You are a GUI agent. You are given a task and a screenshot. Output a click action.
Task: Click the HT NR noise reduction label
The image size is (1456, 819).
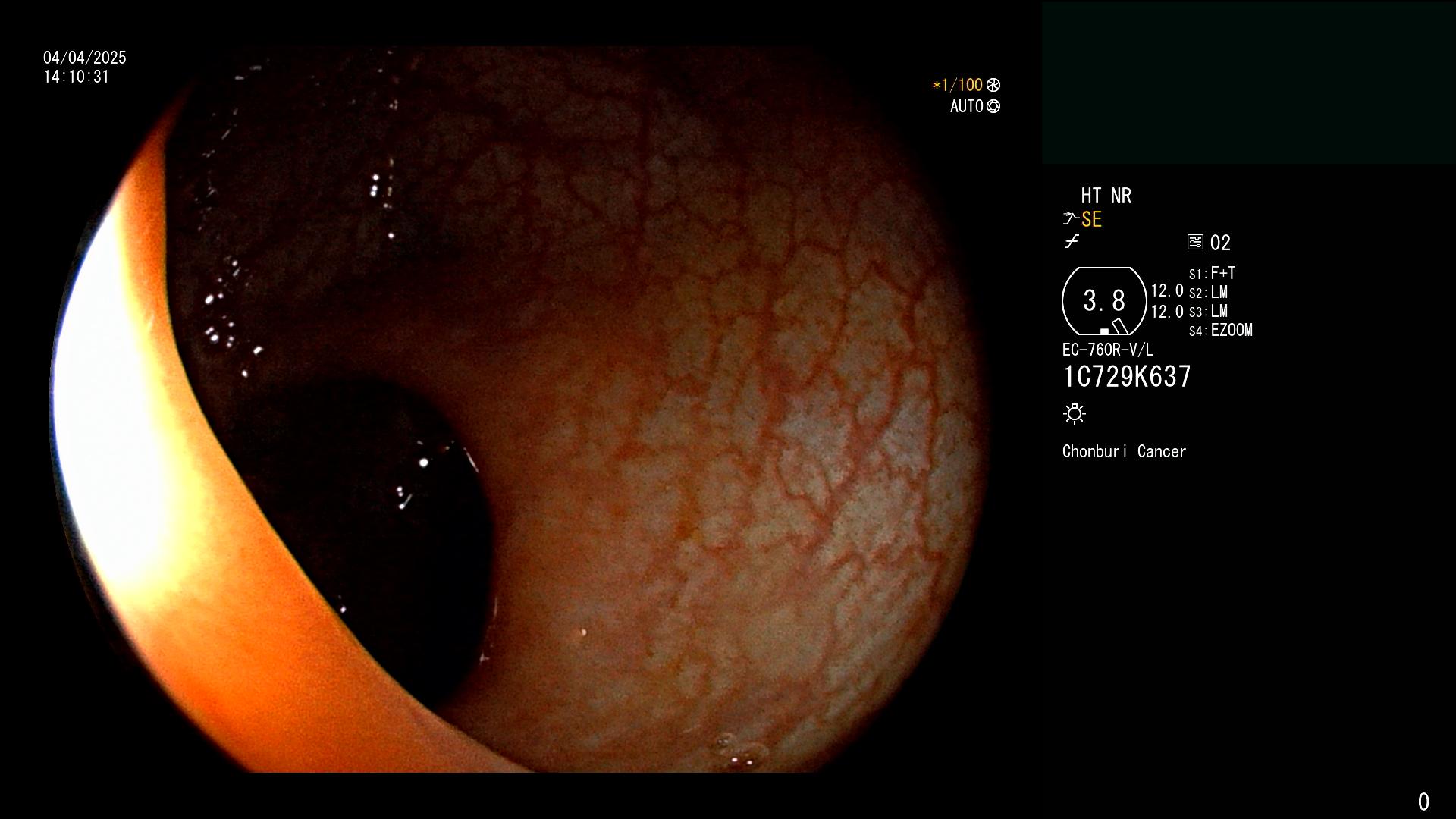point(1106,196)
